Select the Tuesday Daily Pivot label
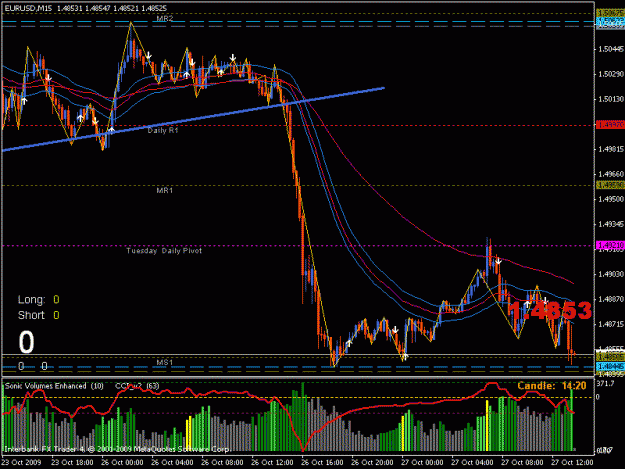The width and height of the screenshot is (625, 469). point(164,251)
